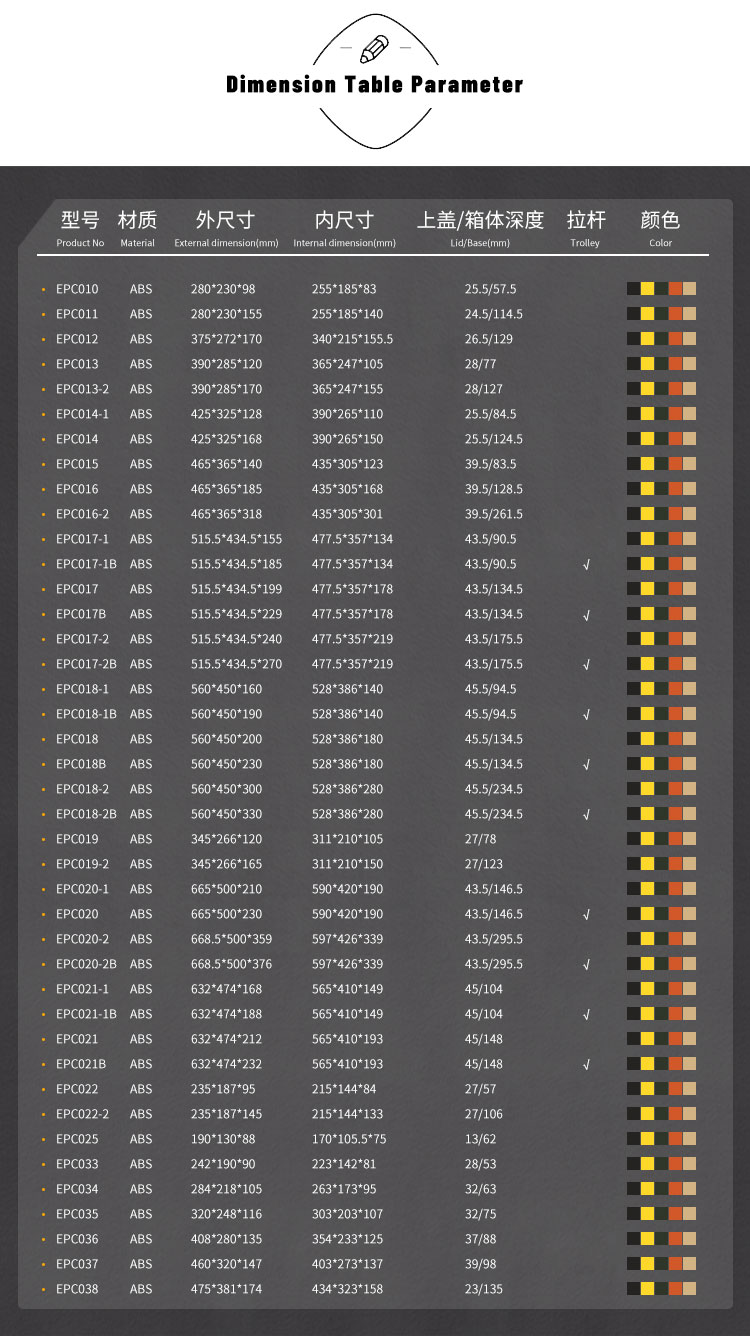The image size is (750, 1336).
Task: Click external dimension 375*272*170
Action: coord(227,339)
